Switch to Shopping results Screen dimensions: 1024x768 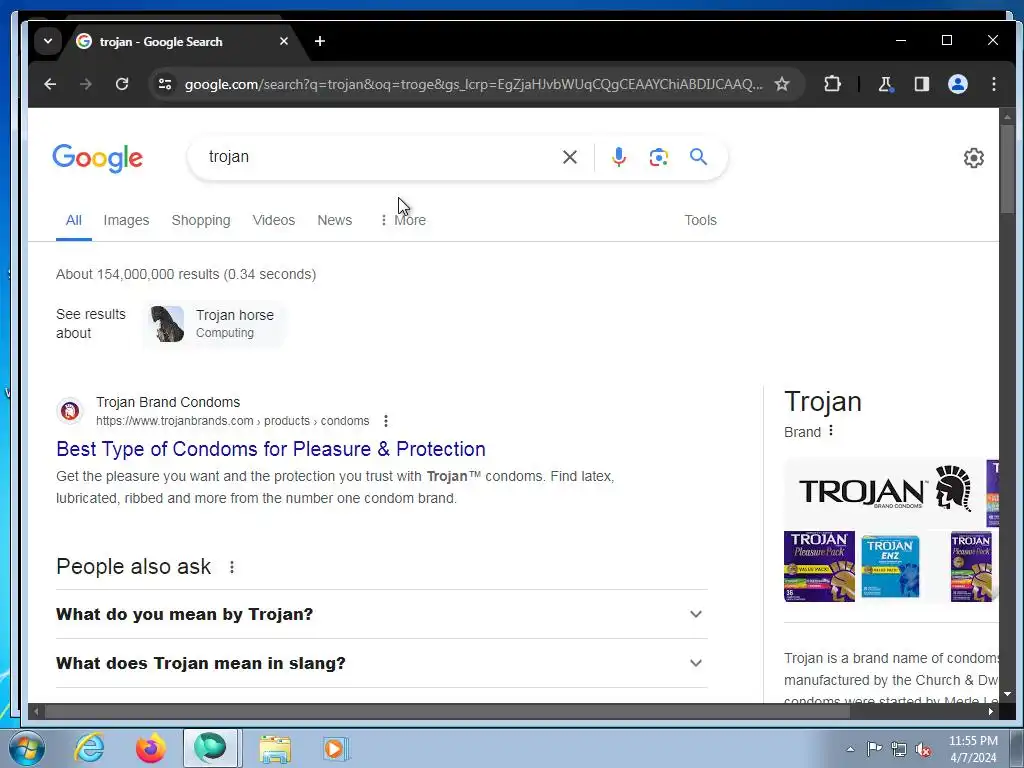click(200, 221)
